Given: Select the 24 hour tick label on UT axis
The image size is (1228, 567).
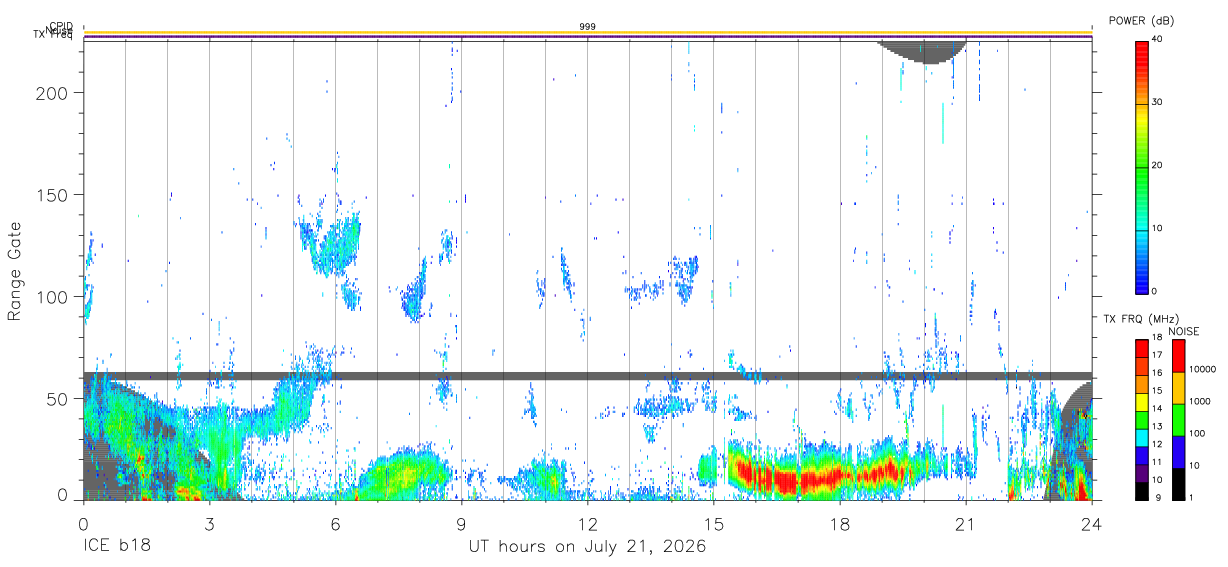Looking at the screenshot, I should click(x=1092, y=523).
